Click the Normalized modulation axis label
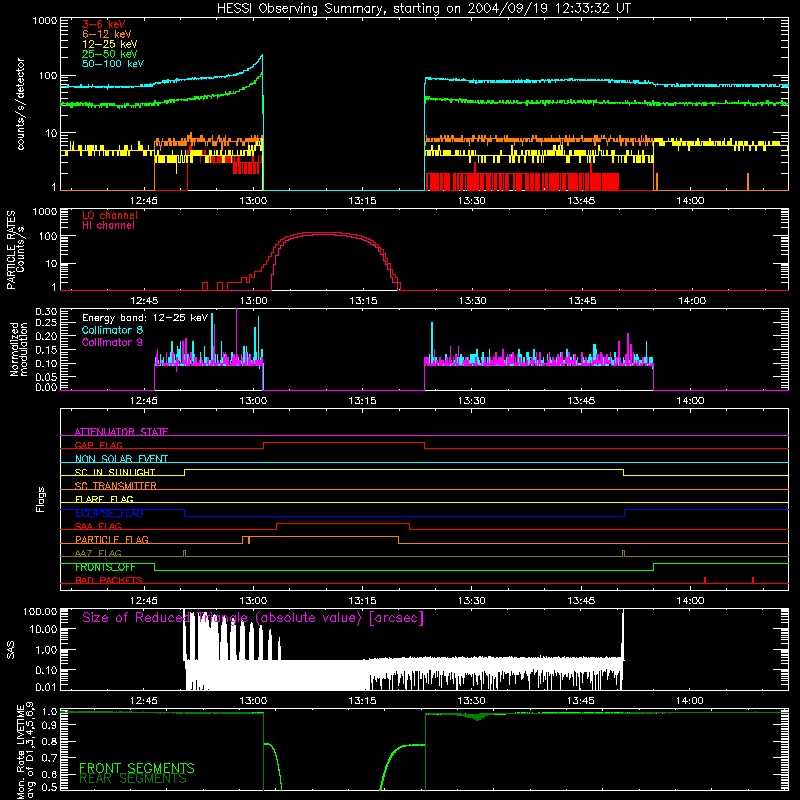The image size is (800, 800). tap(18, 349)
